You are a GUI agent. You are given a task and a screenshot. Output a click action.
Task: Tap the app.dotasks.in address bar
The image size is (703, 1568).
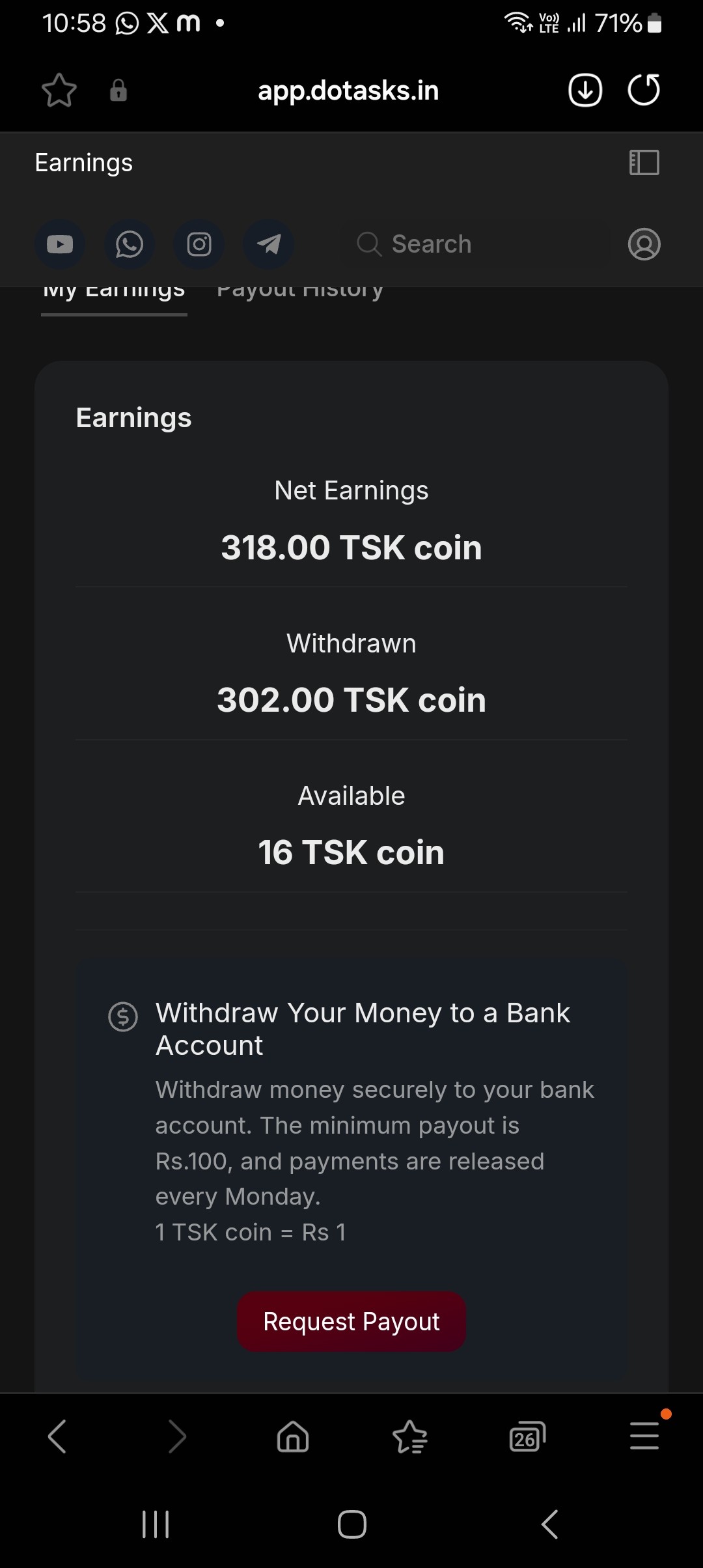348,91
